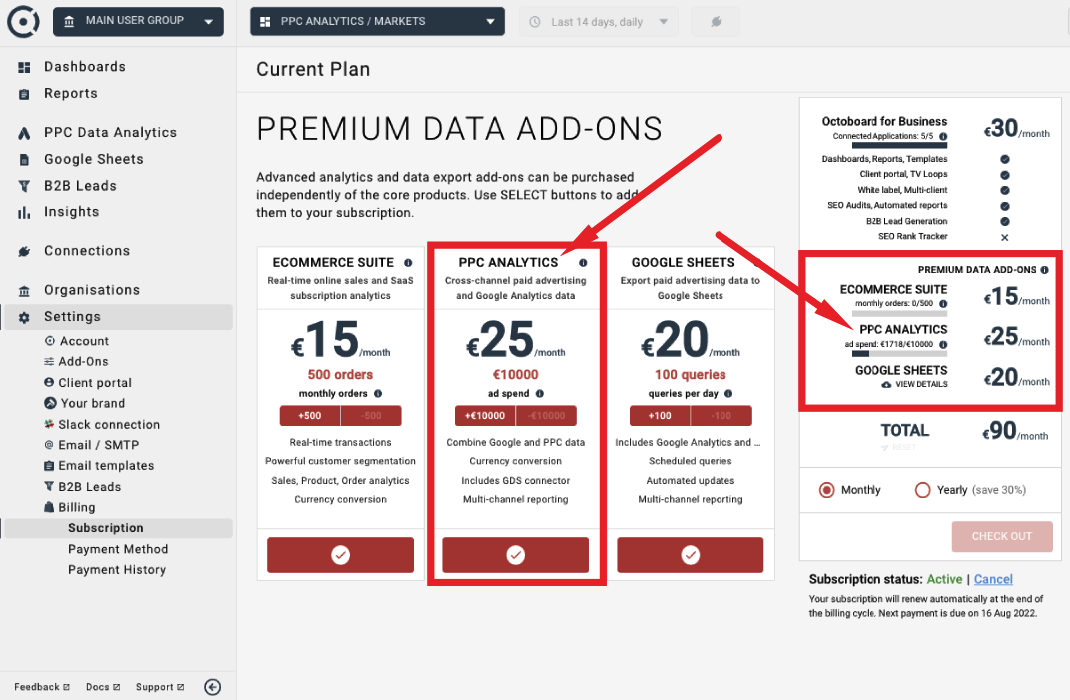Show info for Ecommerce Suite card
This screenshot has width=1070, height=700.
coord(408,263)
